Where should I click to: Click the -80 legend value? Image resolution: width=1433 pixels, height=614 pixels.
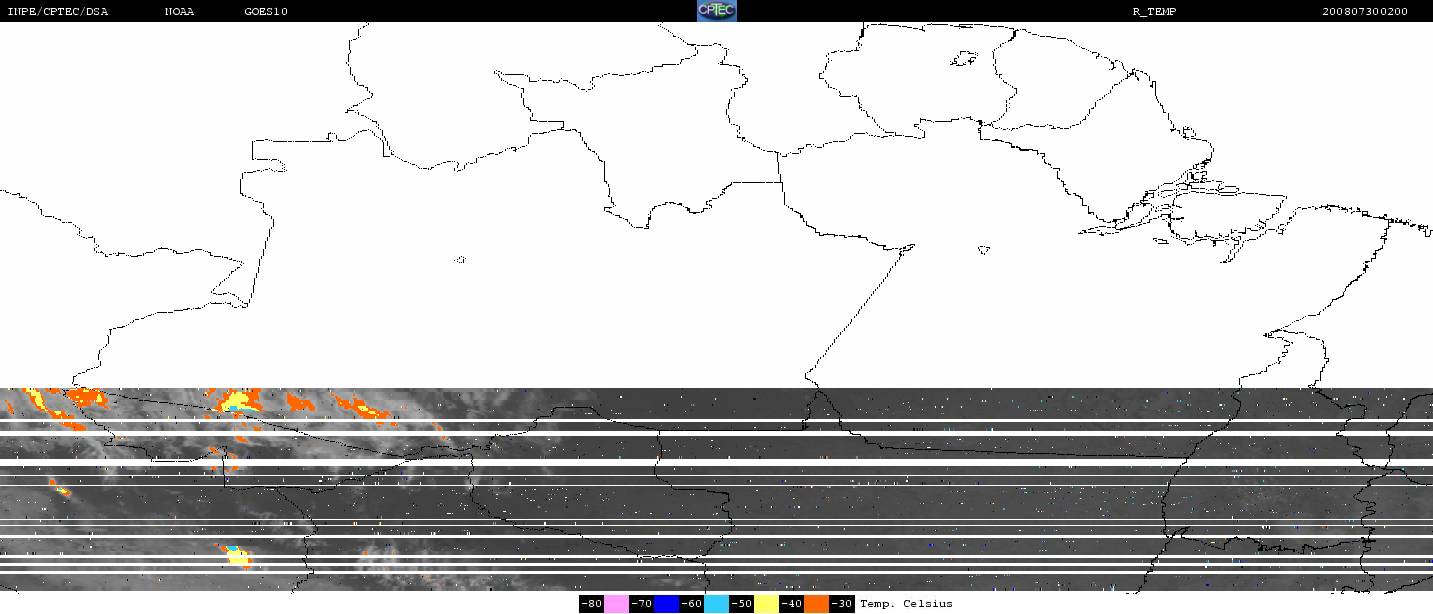591,604
